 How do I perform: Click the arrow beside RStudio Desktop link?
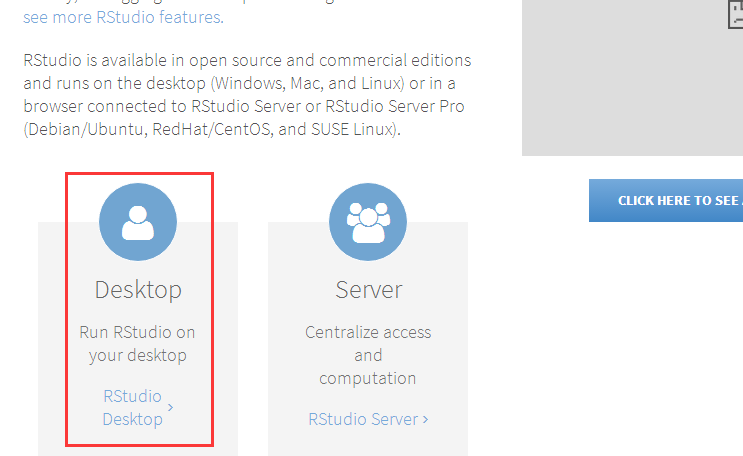tap(171, 407)
